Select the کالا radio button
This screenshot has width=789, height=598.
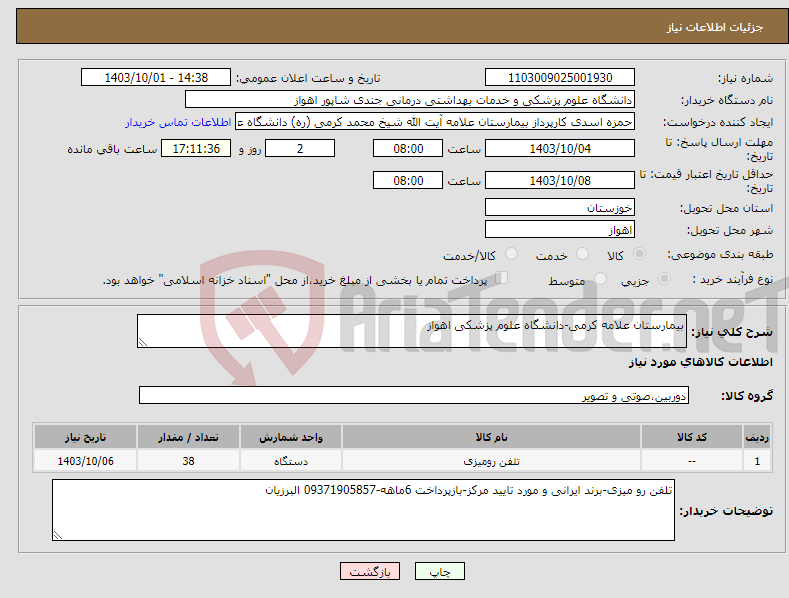pyautogui.click(x=640, y=254)
